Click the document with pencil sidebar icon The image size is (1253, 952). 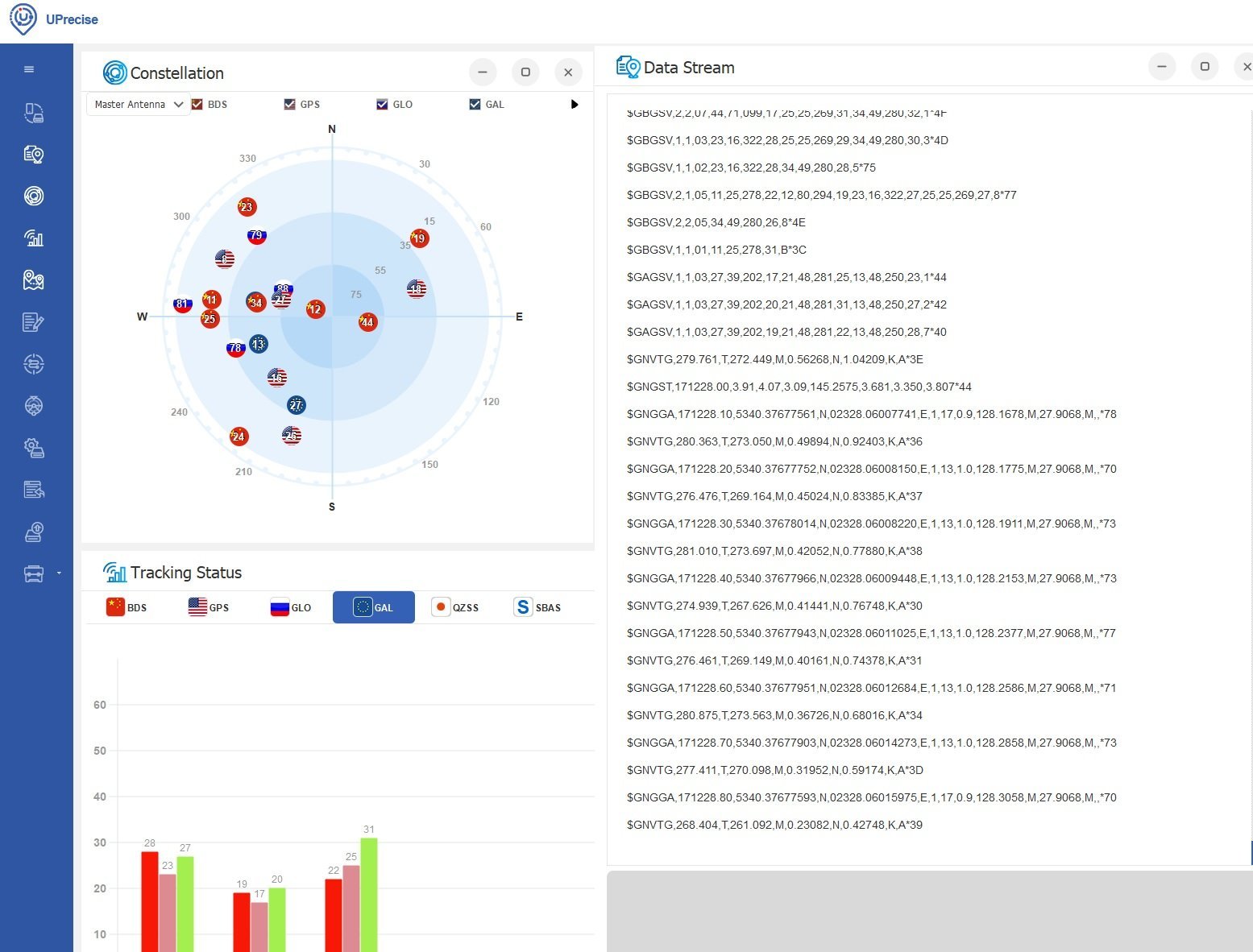tap(33, 322)
